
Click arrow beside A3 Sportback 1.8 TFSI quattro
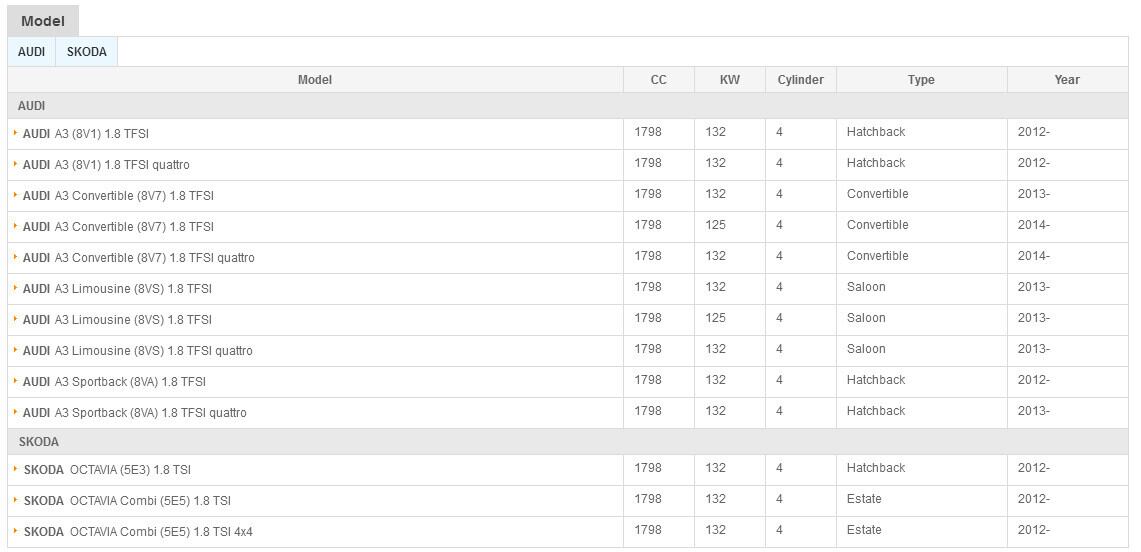(x=16, y=412)
